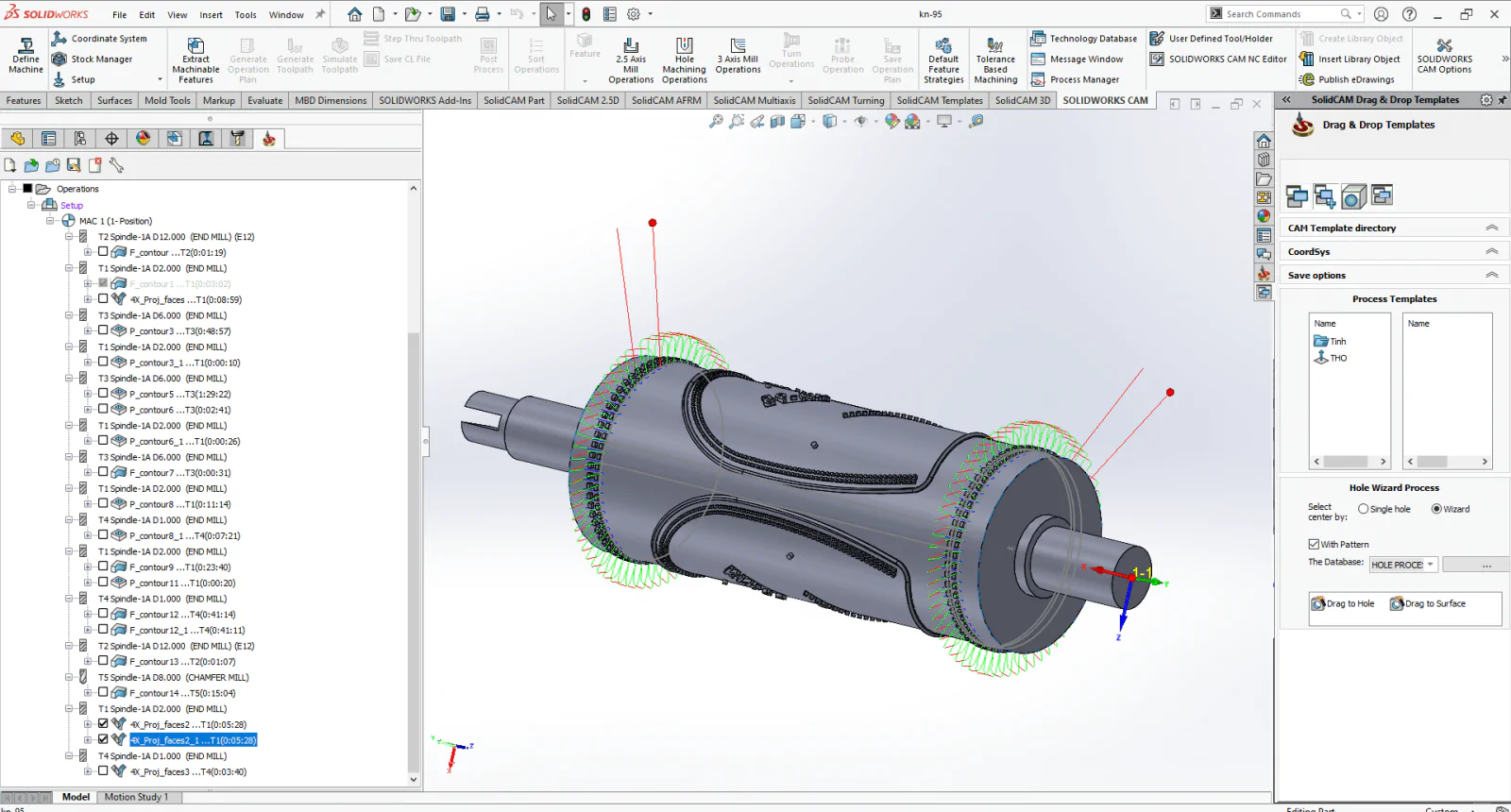Click the 1-1 coordinate origin on the part
This screenshot has height=812, width=1511.
[x=1140, y=573]
